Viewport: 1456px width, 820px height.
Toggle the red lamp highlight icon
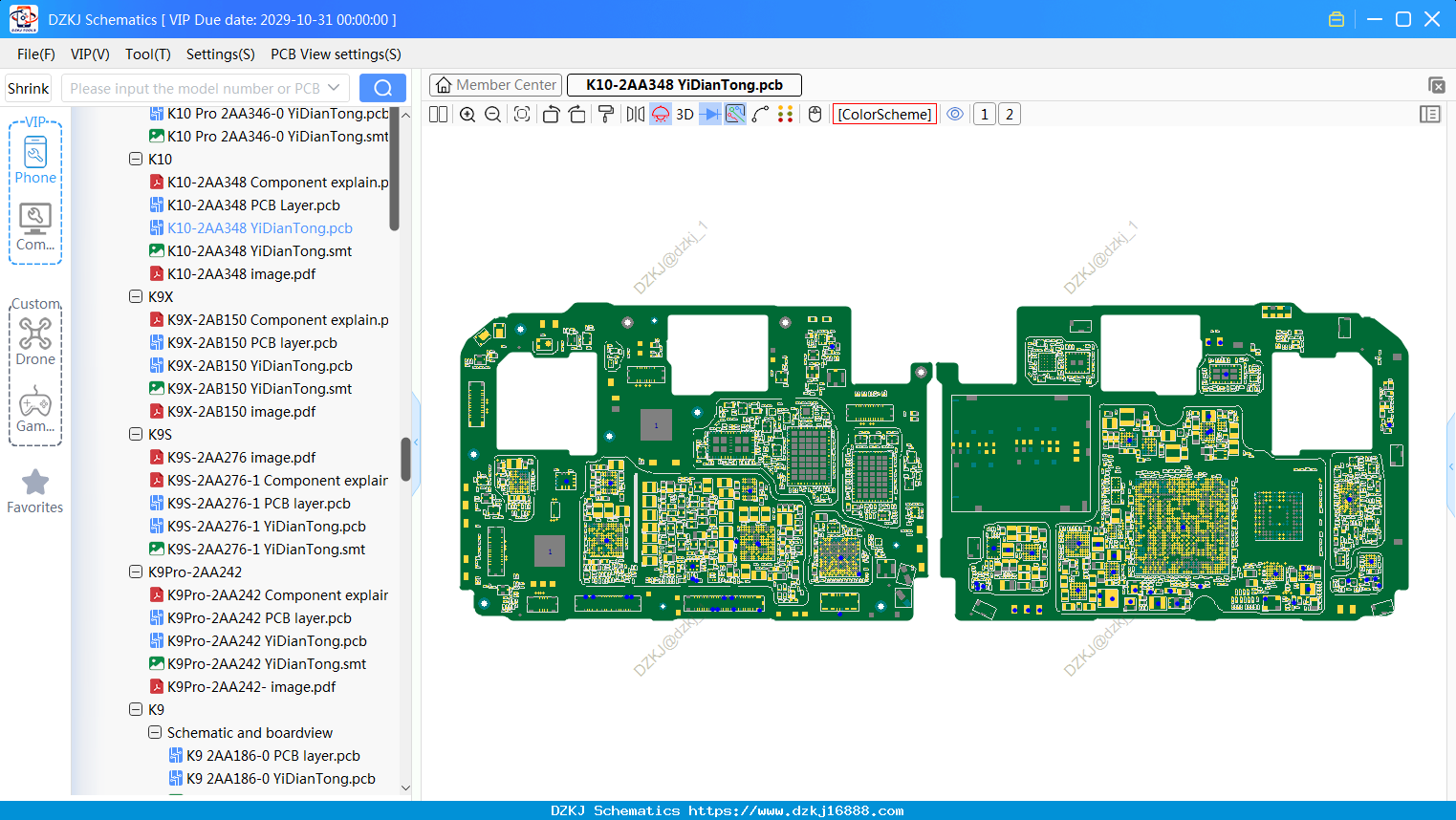(661, 114)
